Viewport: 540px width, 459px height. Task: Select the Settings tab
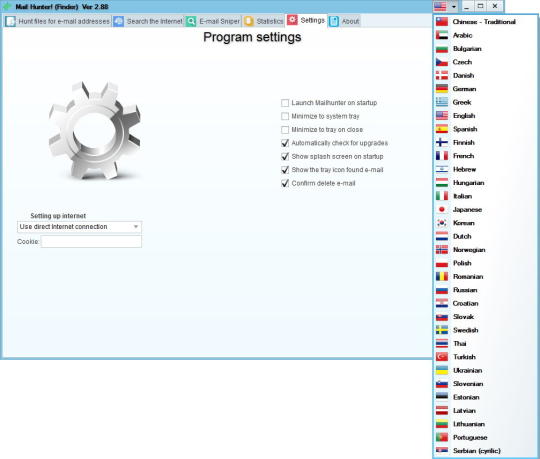coord(306,20)
